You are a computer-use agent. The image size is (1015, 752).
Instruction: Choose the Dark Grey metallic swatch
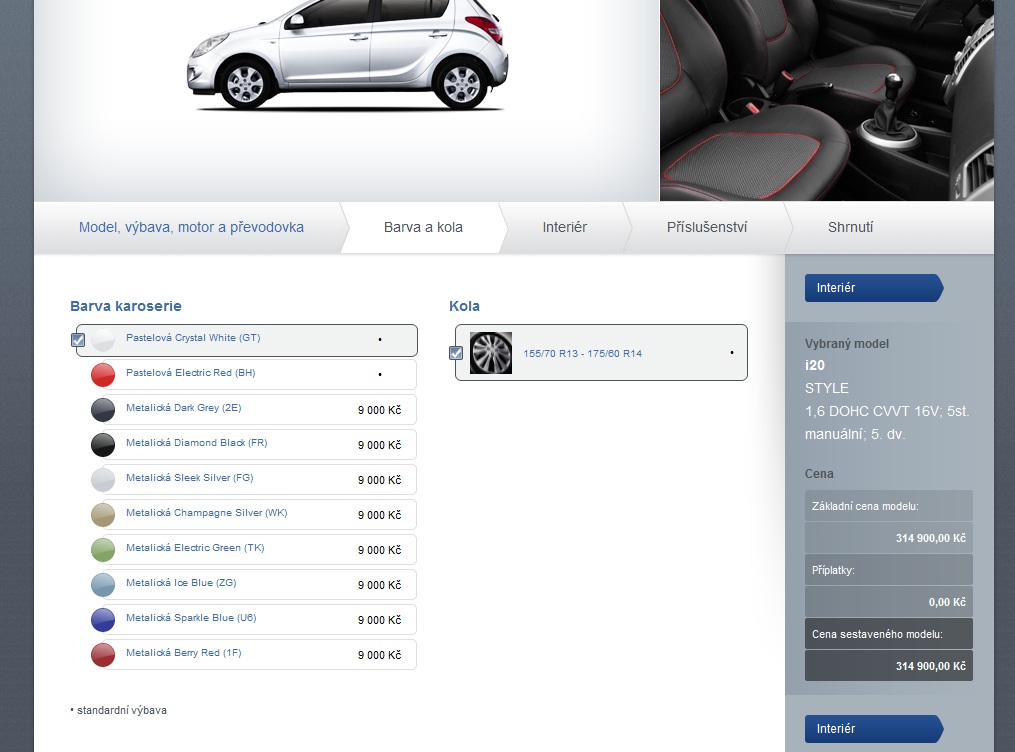[x=103, y=410]
